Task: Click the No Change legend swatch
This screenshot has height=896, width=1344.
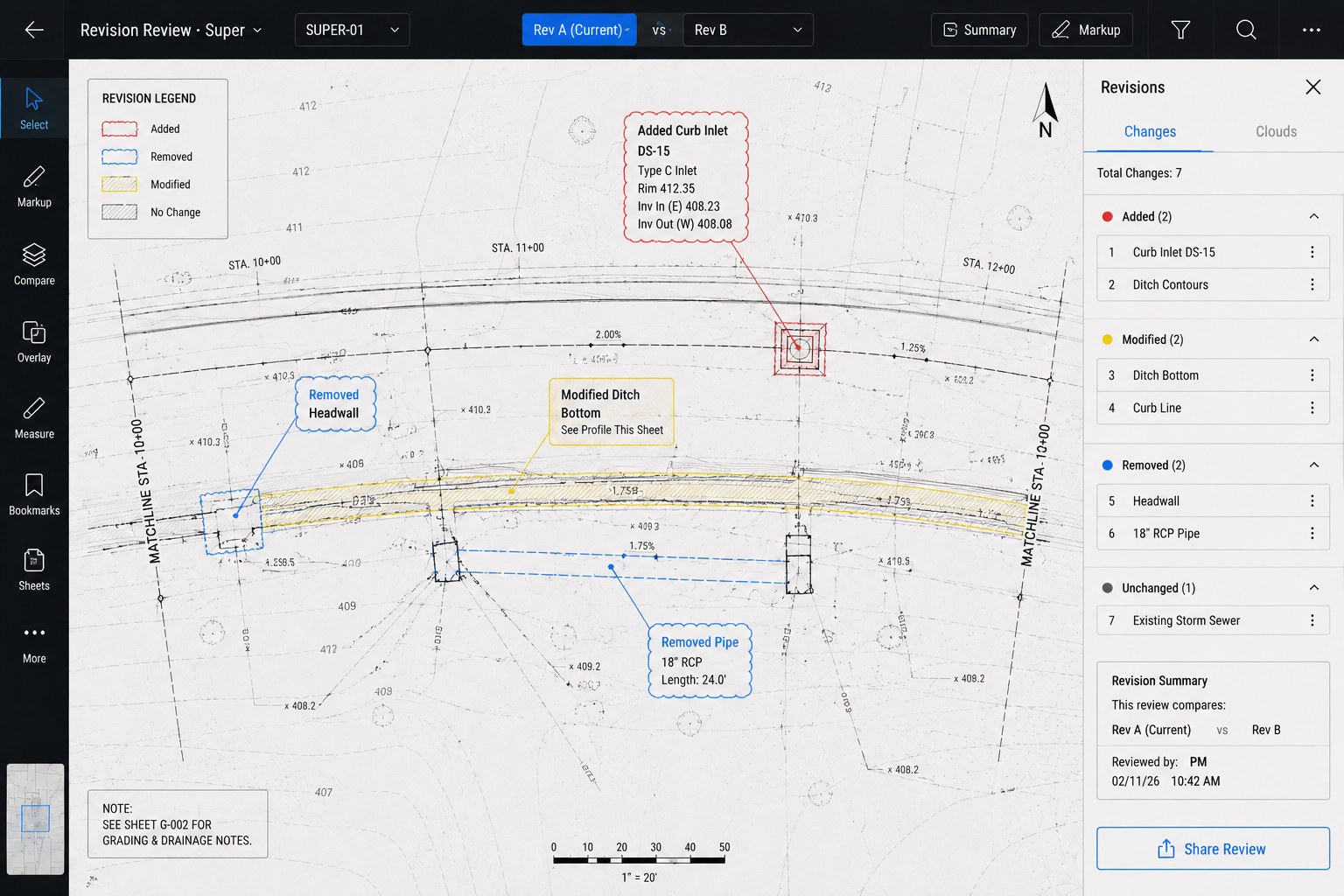Action: (x=120, y=212)
